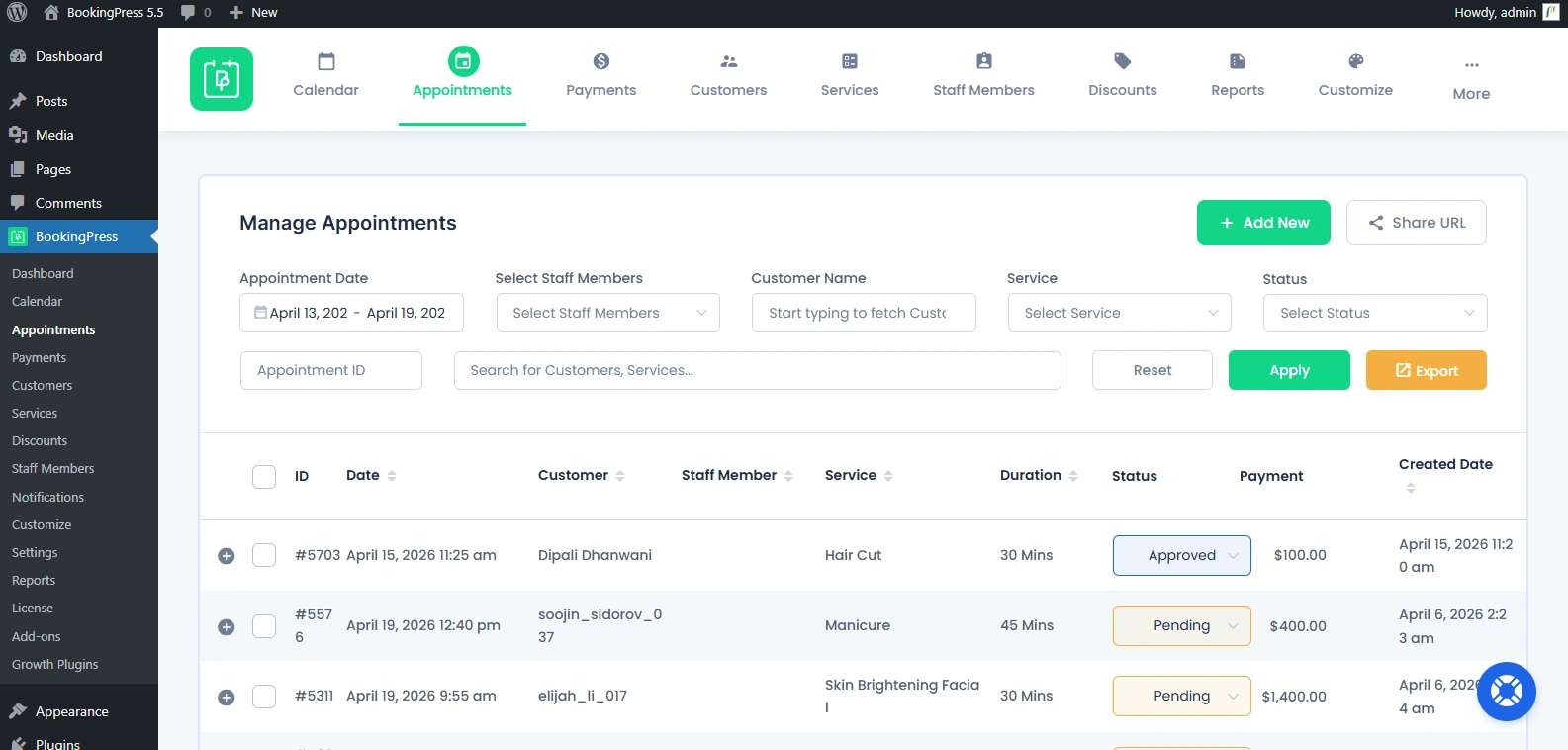1568x750 pixels.
Task: Click the Dashboard gauge icon in sidebar
Action: [18, 56]
